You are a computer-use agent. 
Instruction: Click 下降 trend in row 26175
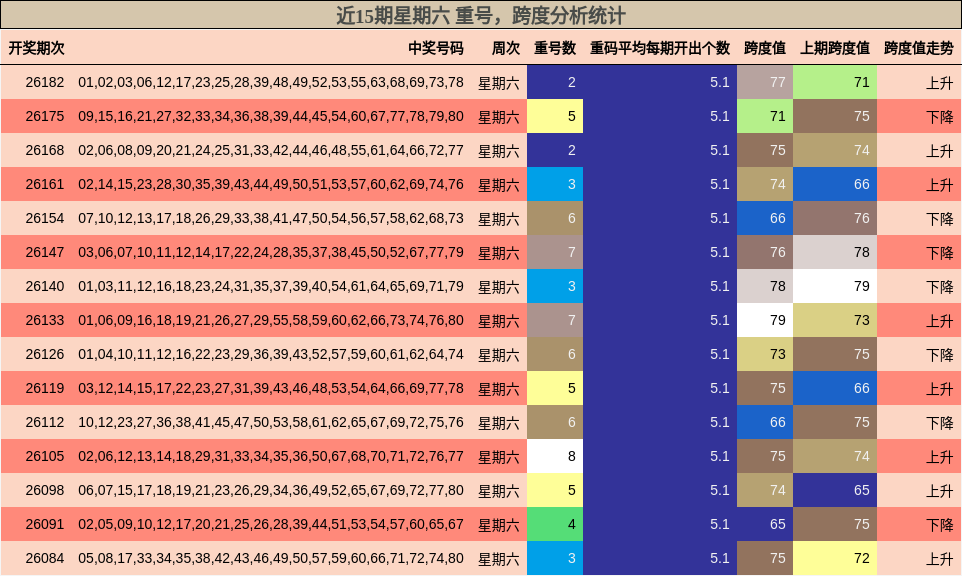point(939,117)
